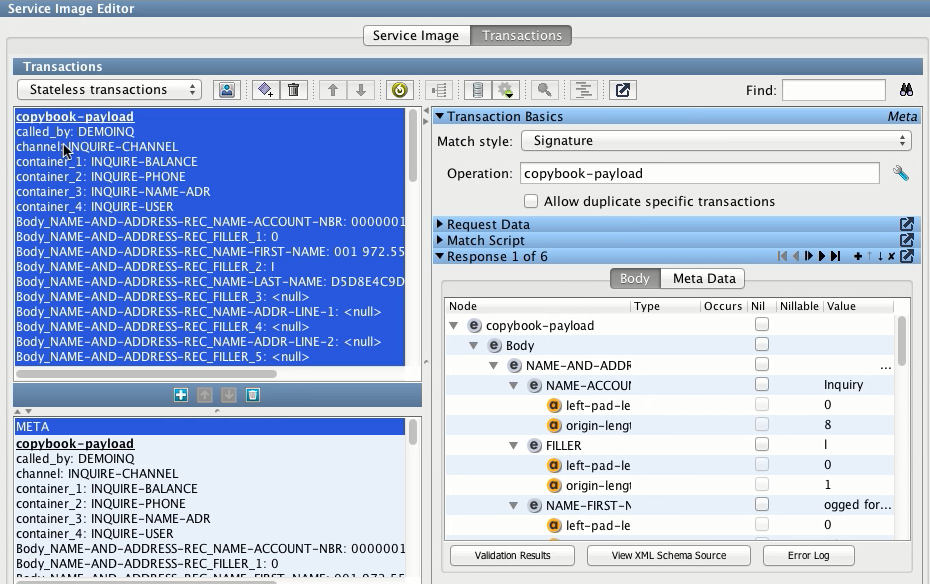Uncheck Allow duplicate specific transactions

click(x=531, y=201)
